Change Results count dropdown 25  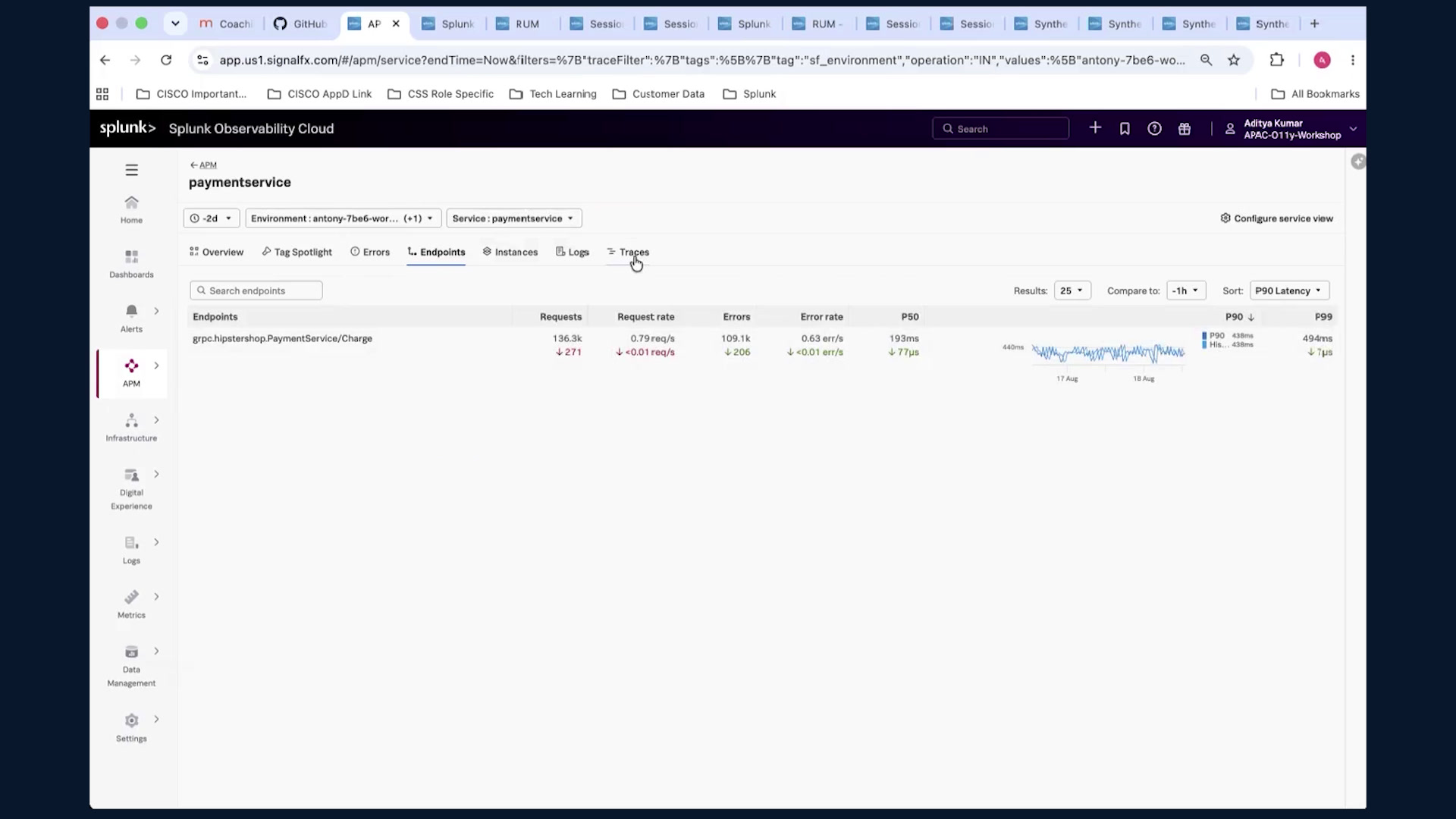[x=1072, y=290]
